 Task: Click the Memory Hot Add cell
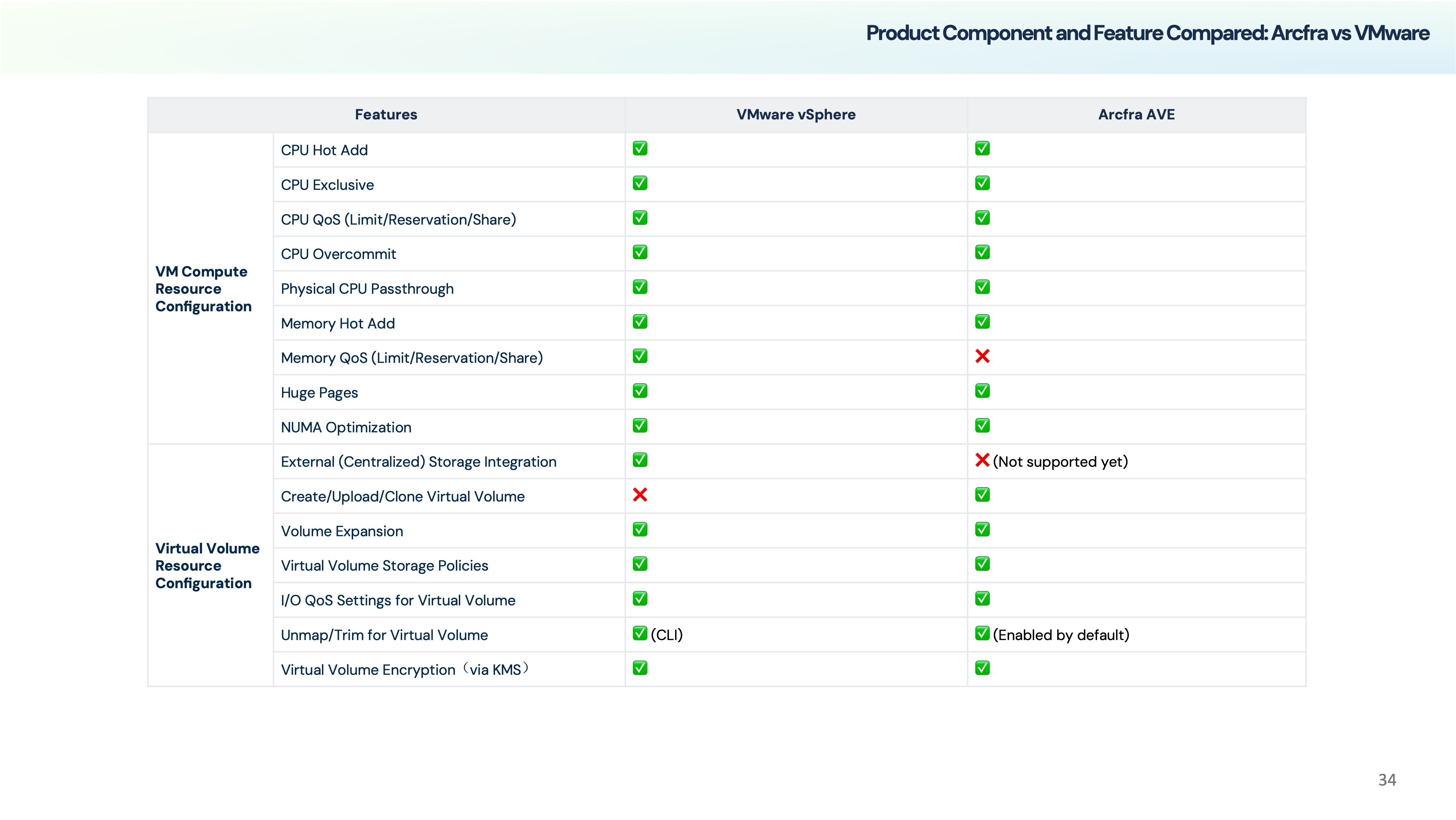(x=449, y=324)
